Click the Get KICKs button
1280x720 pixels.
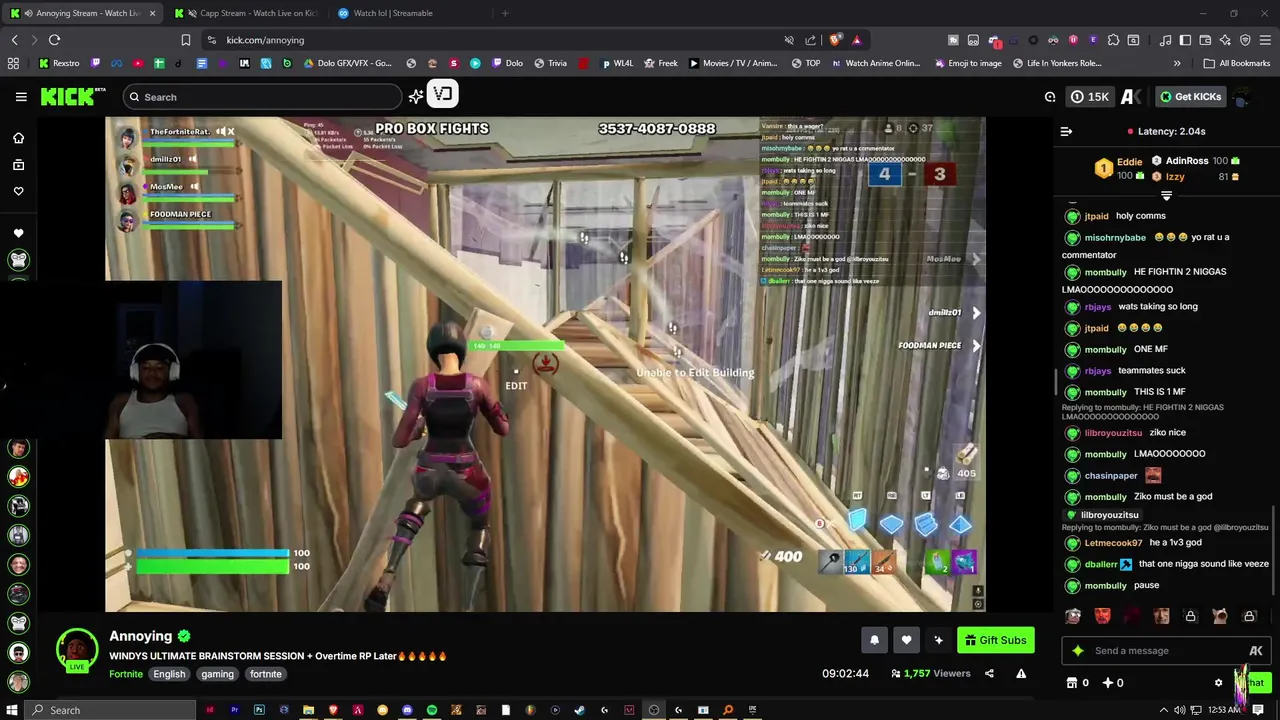[1190, 97]
